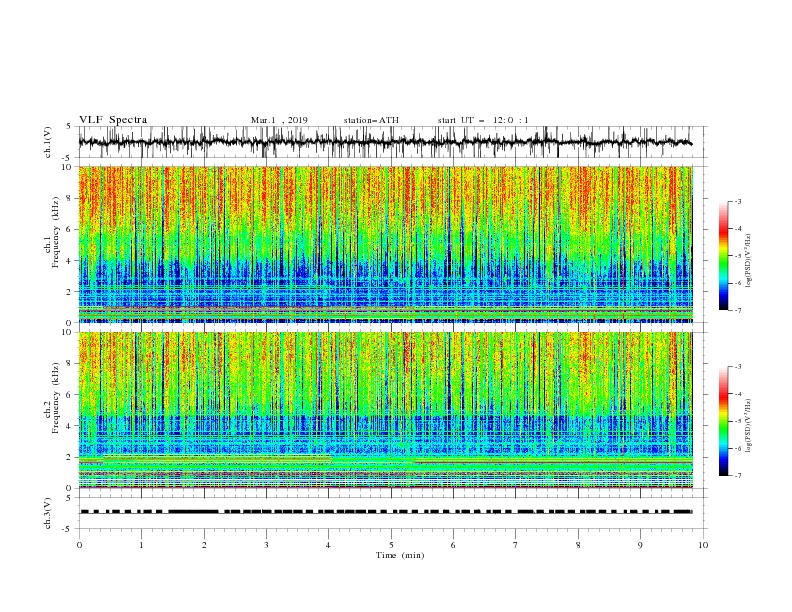This screenshot has height=612, width=792.
Task: Click the time axis tick label "8"
Action: point(578,545)
